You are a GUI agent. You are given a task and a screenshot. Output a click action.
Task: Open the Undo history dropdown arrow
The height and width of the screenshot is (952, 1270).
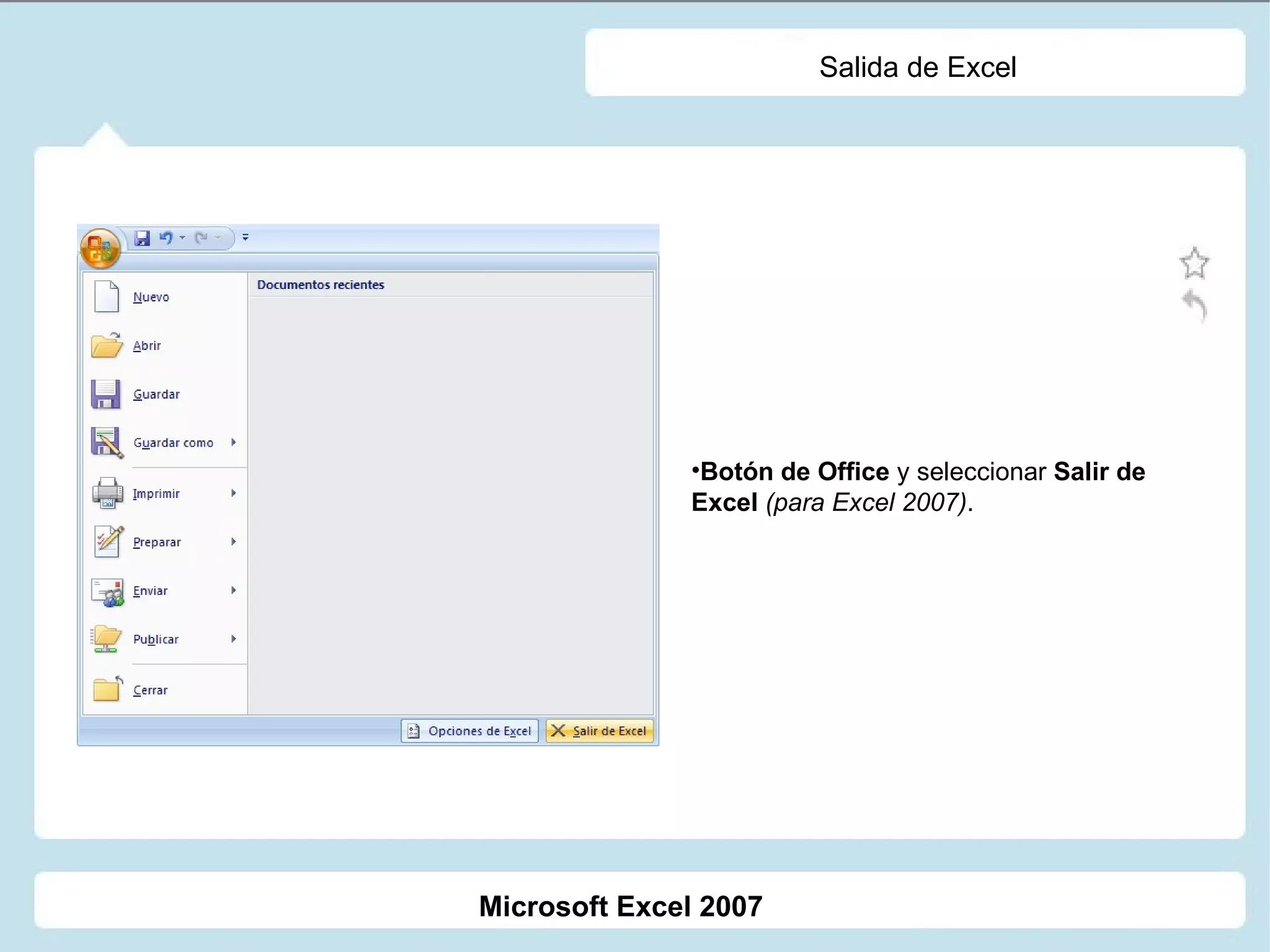(x=182, y=238)
